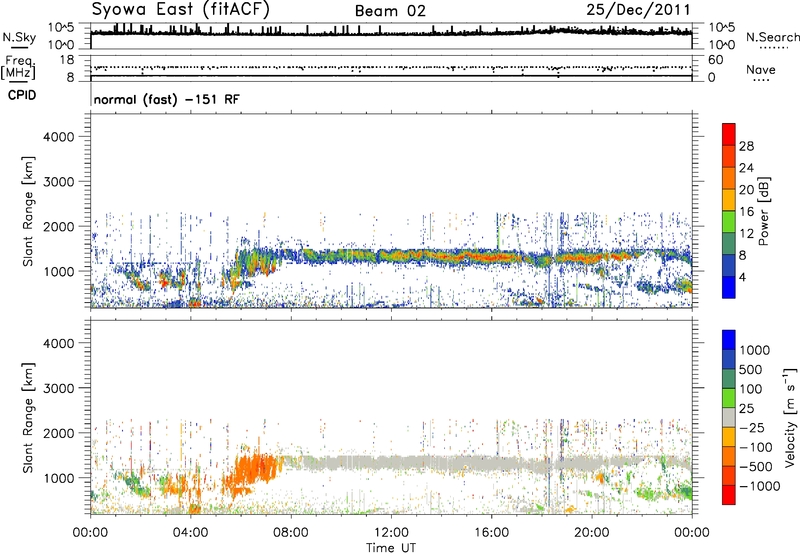Click the '28' Power colorbar tick
Screen dimensions: 800x554
click(x=746, y=146)
